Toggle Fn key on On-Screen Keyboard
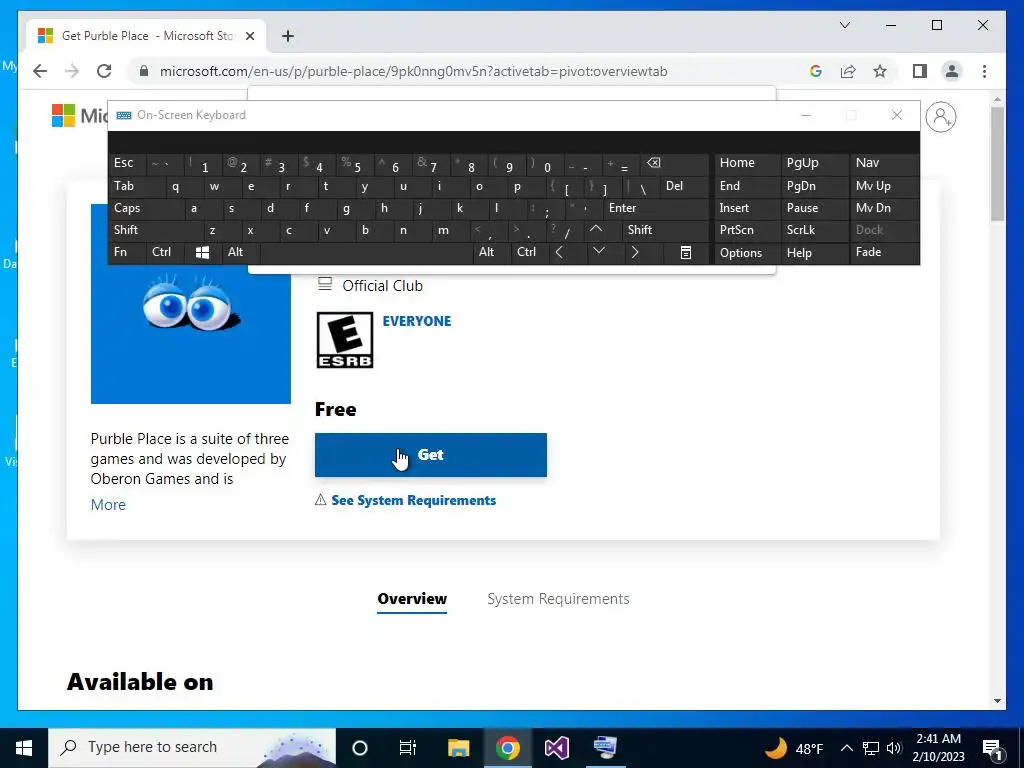 tap(127, 252)
